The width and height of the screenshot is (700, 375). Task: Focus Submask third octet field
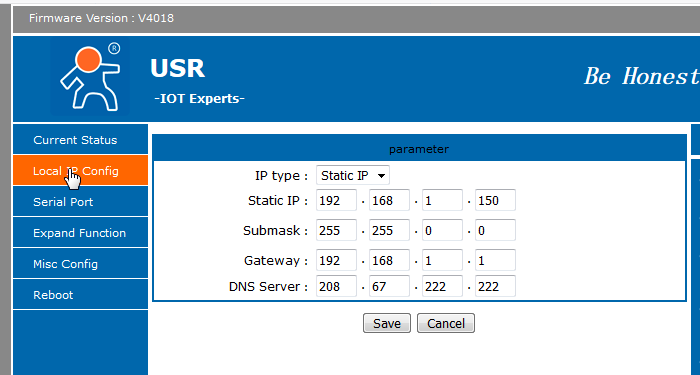coord(442,230)
